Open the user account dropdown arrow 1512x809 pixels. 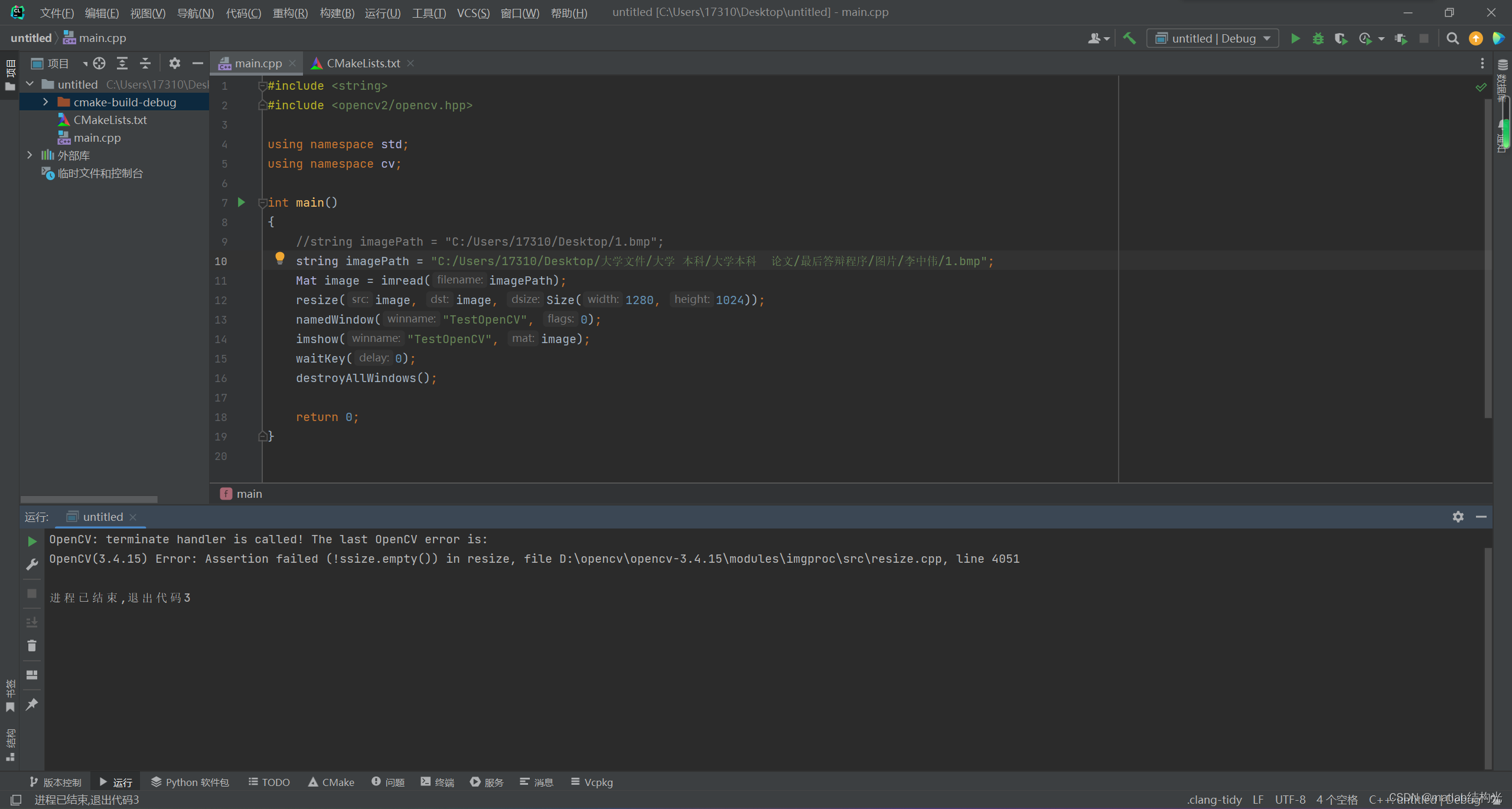coord(1107,39)
